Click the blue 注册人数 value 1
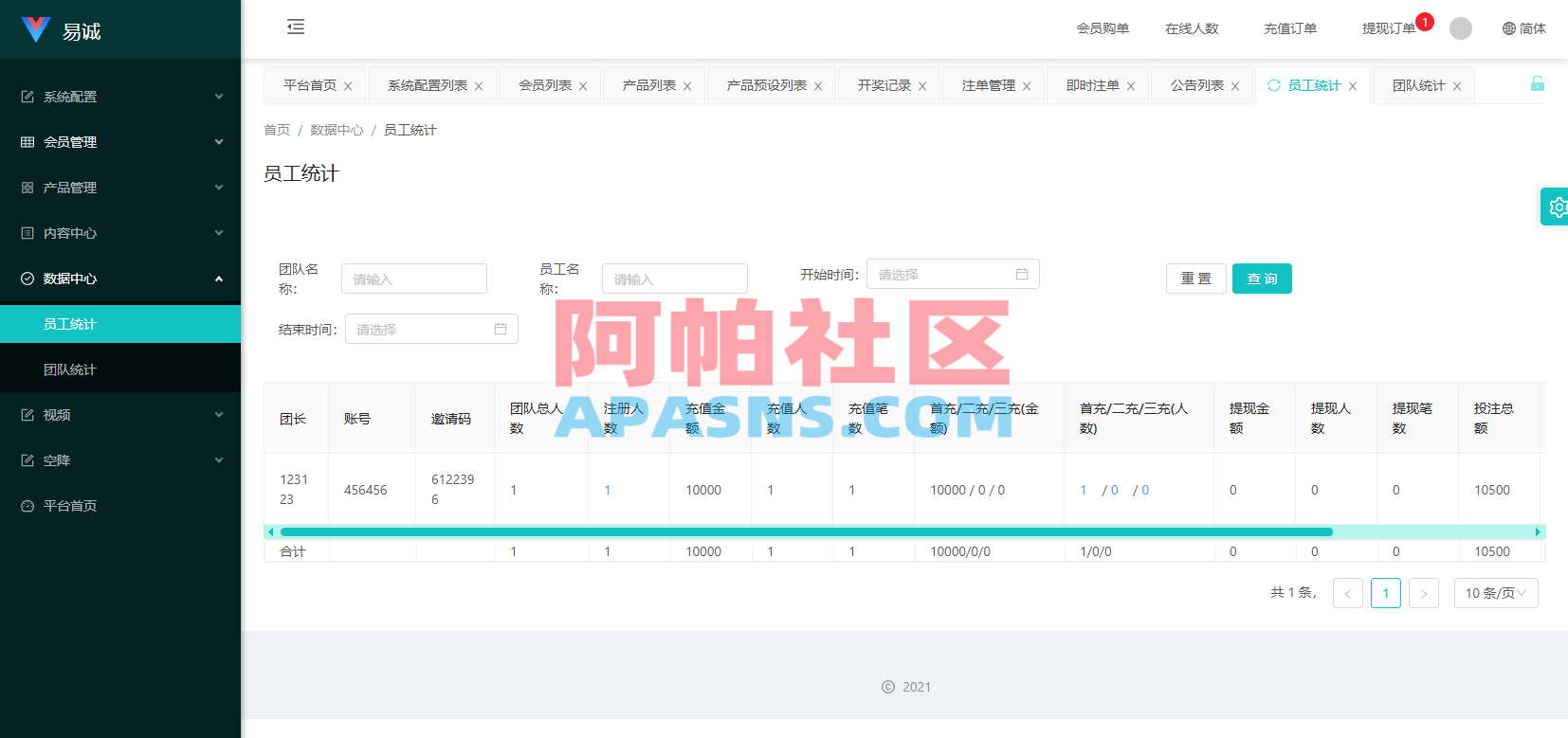Viewport: 1568px width, 738px height. [x=607, y=490]
